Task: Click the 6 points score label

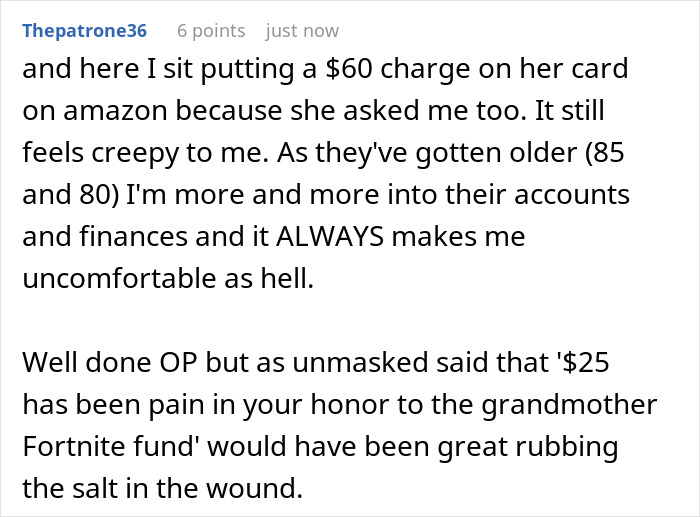Action: 211,31
